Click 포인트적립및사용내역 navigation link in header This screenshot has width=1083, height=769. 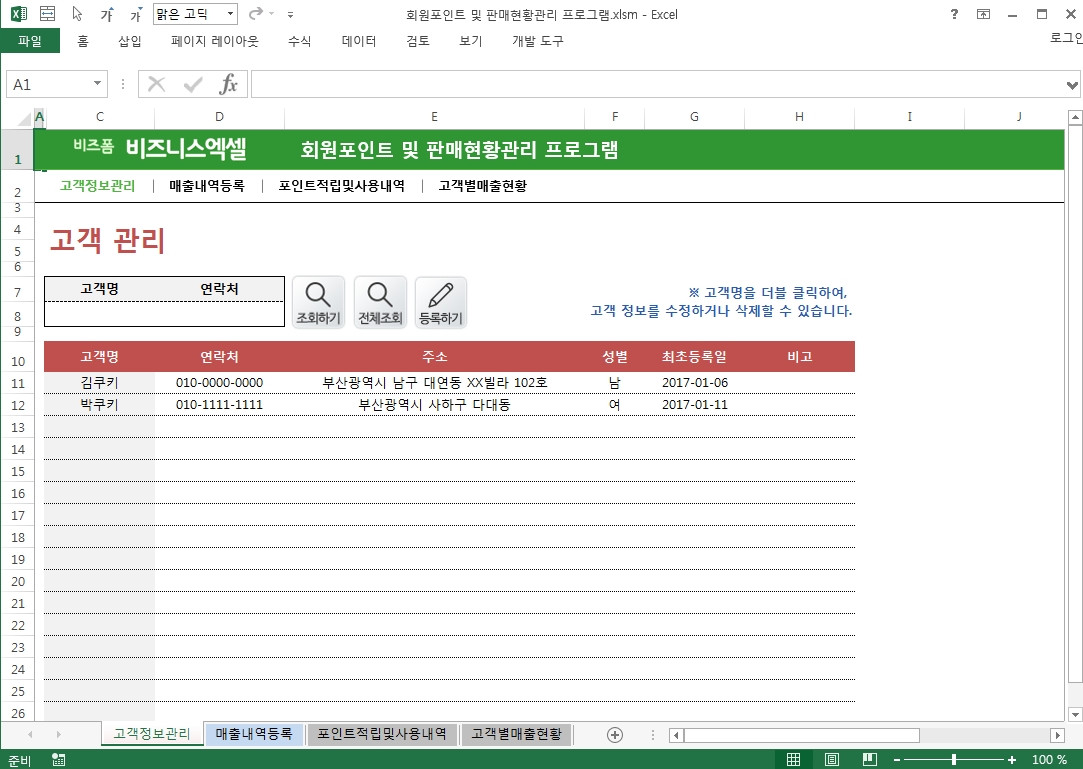[341, 186]
